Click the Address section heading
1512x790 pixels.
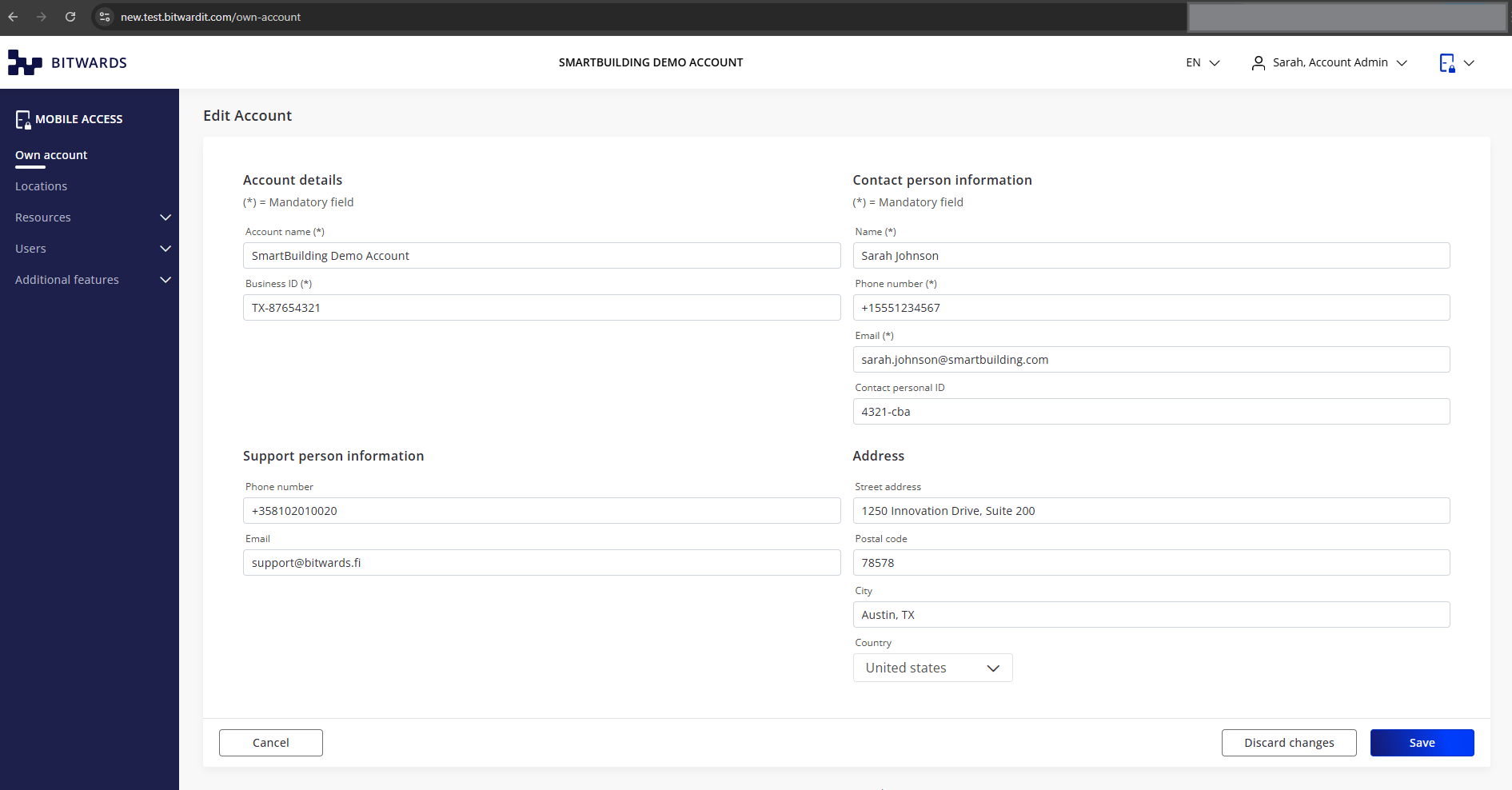coord(878,456)
